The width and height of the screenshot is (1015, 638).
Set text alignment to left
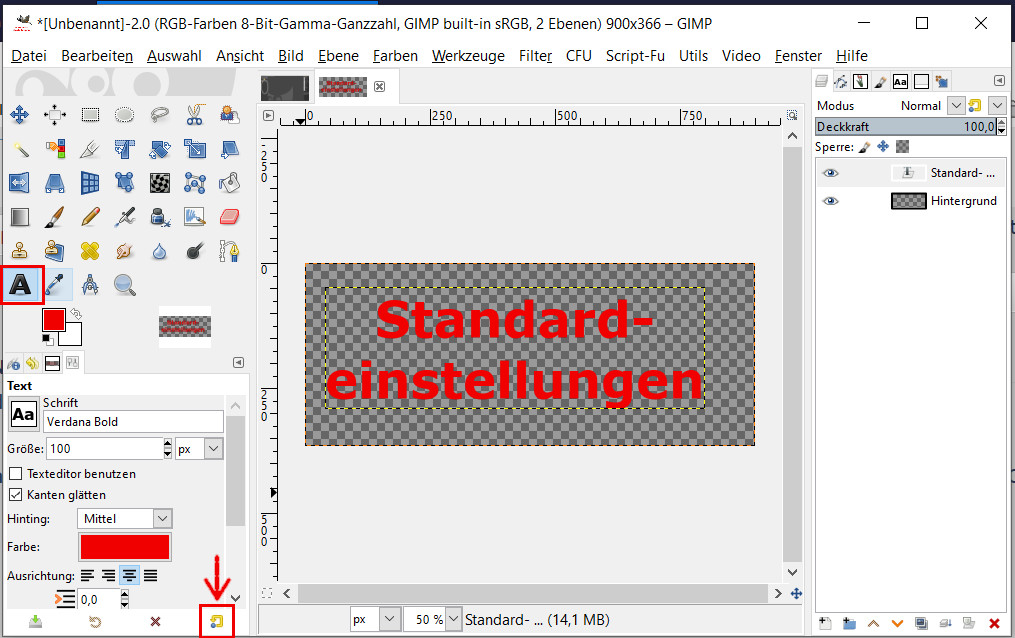click(x=87, y=575)
